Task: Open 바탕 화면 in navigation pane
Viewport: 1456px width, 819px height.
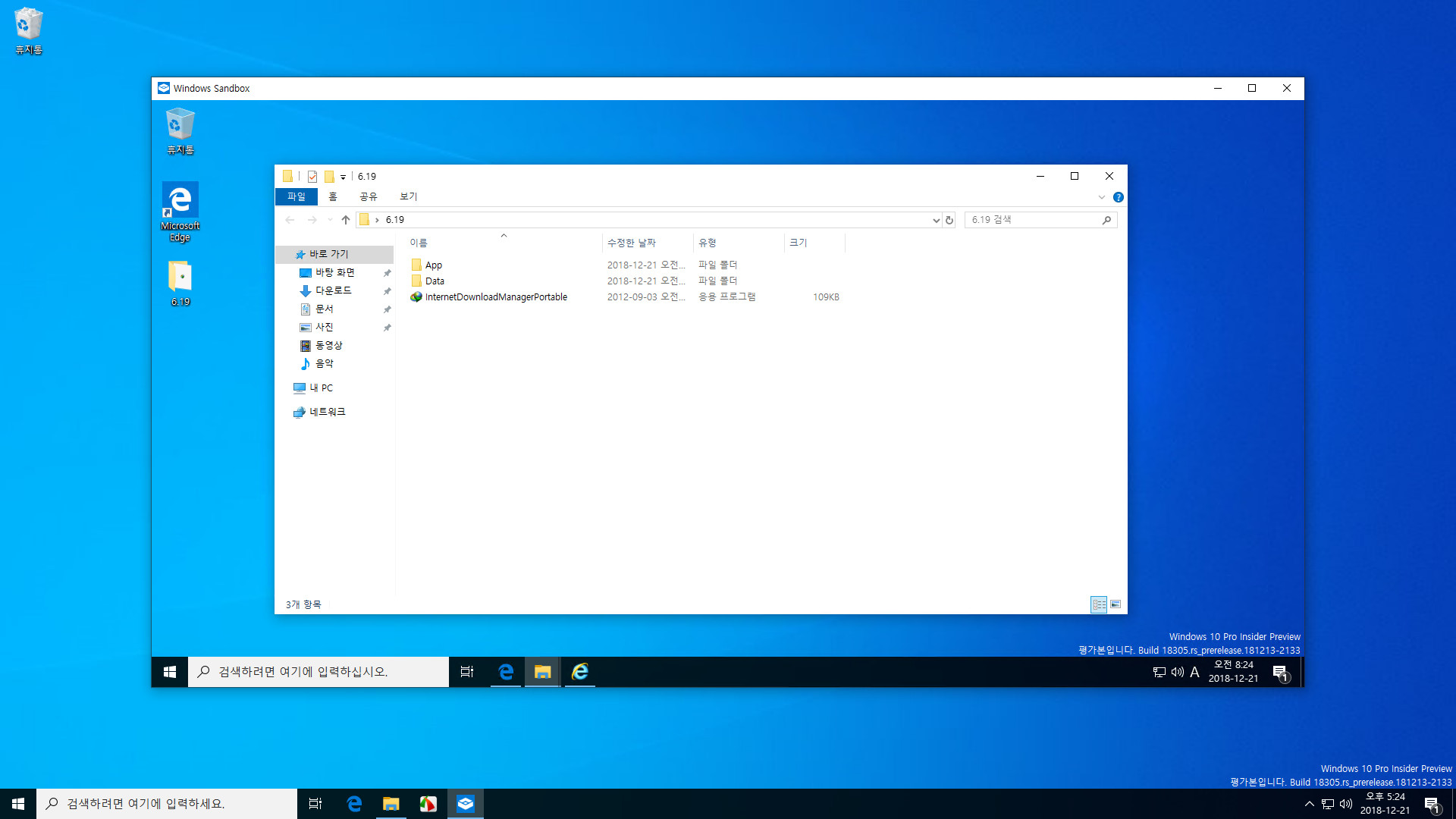Action: pos(334,272)
